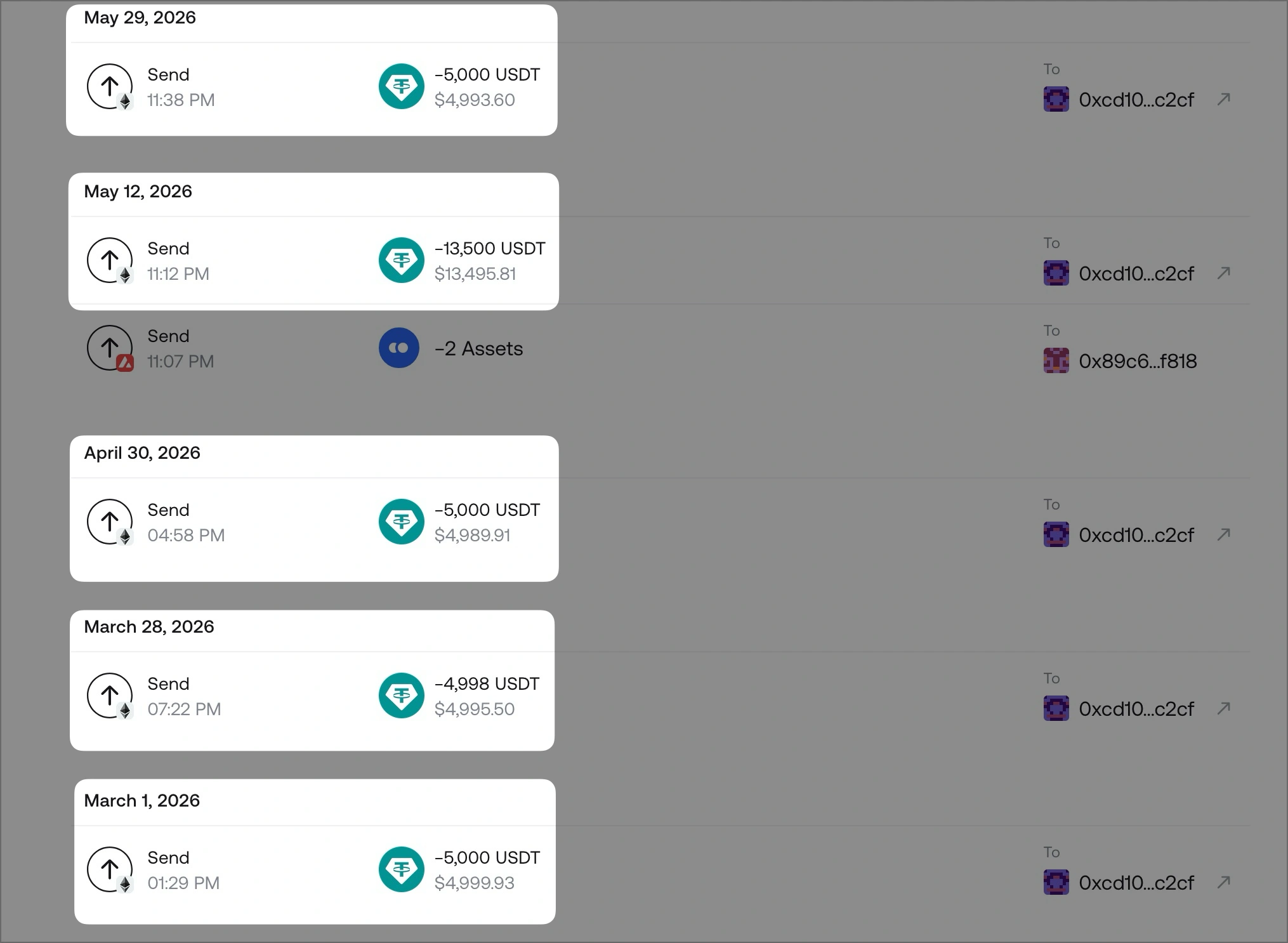This screenshot has height=943, width=1288.
Task: Open external link arrow on March 28 row
Action: (x=1224, y=708)
